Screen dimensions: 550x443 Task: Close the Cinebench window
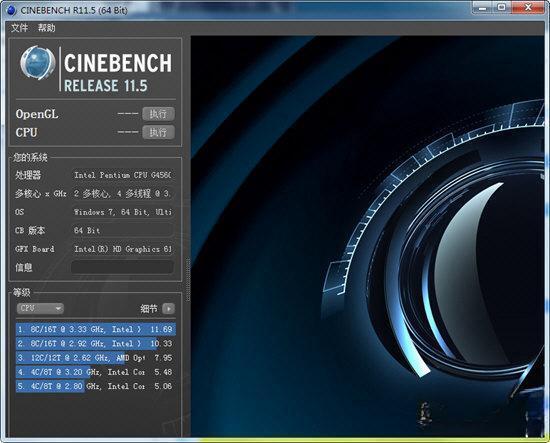528,8
